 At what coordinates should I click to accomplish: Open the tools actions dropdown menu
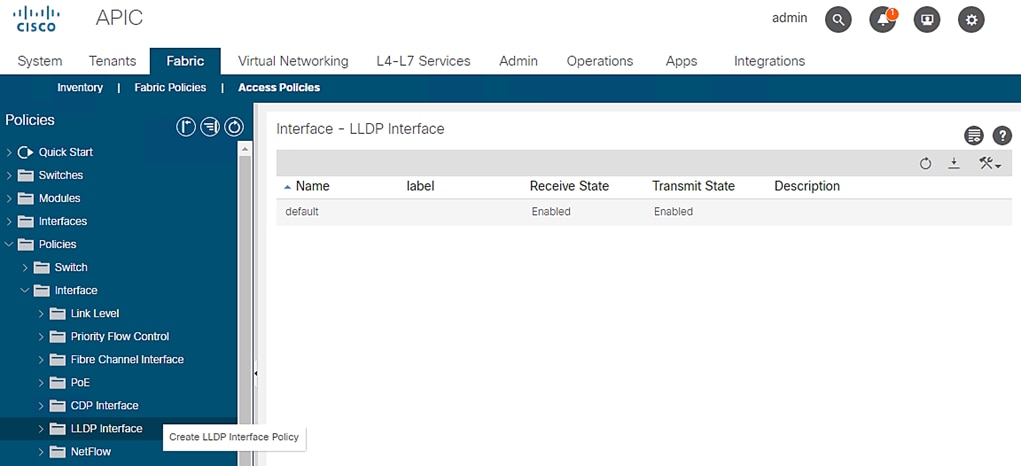pyautogui.click(x=990, y=163)
